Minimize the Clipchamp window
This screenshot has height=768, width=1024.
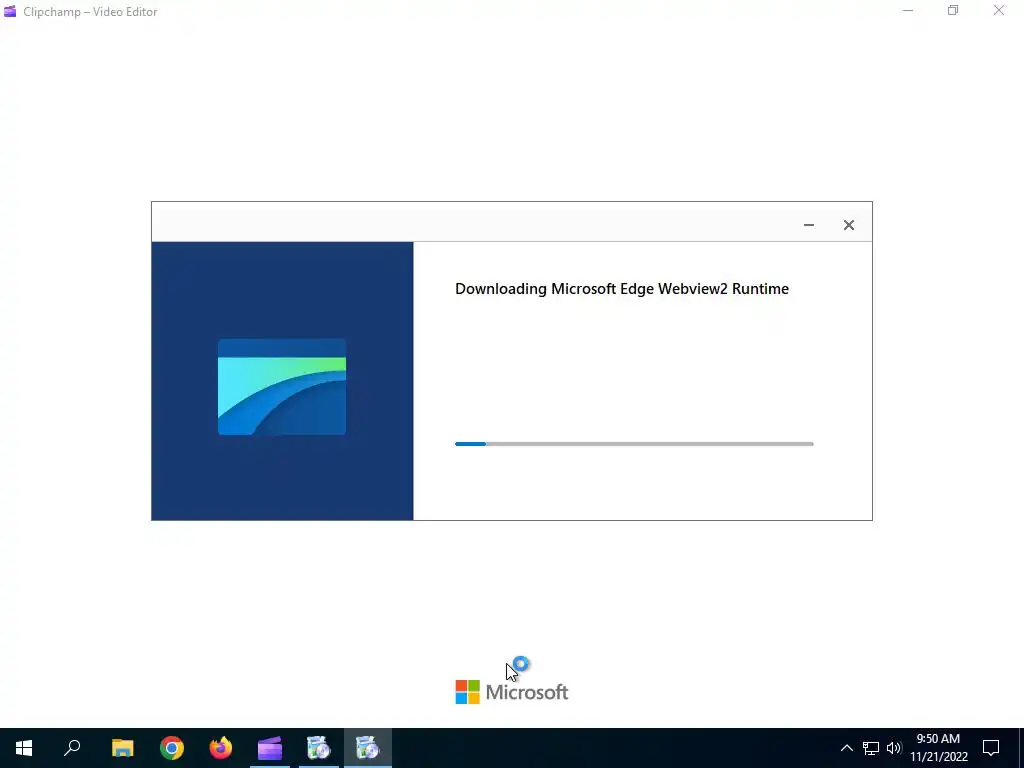pyautogui.click(x=908, y=10)
